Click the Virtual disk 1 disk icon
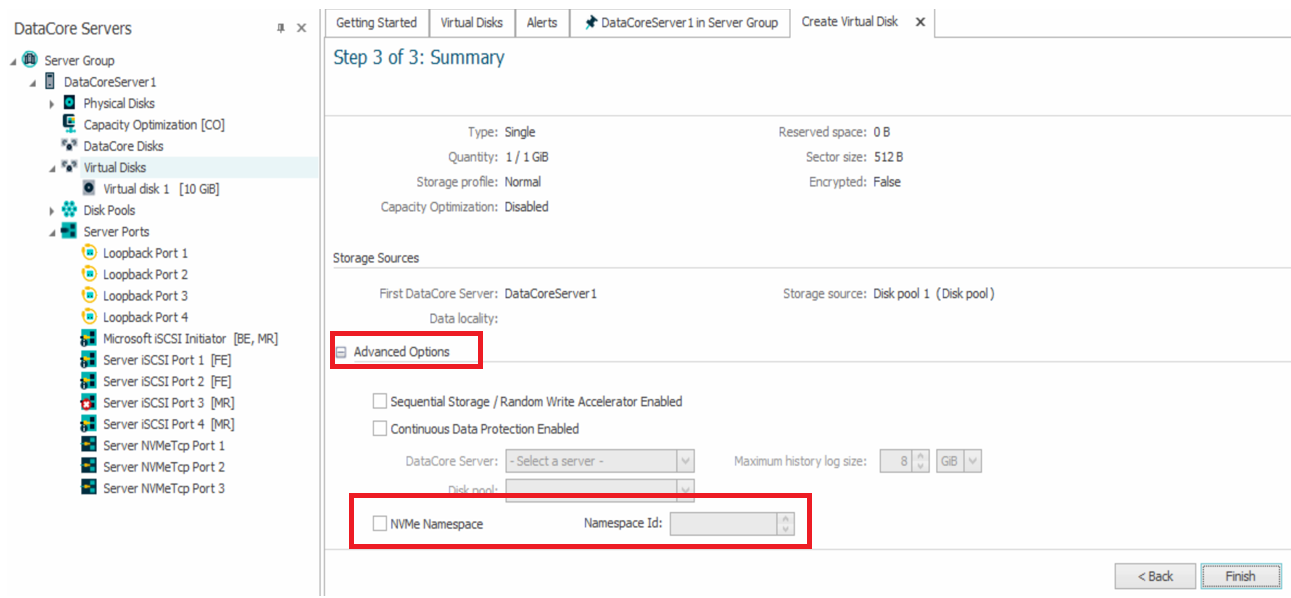 [x=89, y=188]
